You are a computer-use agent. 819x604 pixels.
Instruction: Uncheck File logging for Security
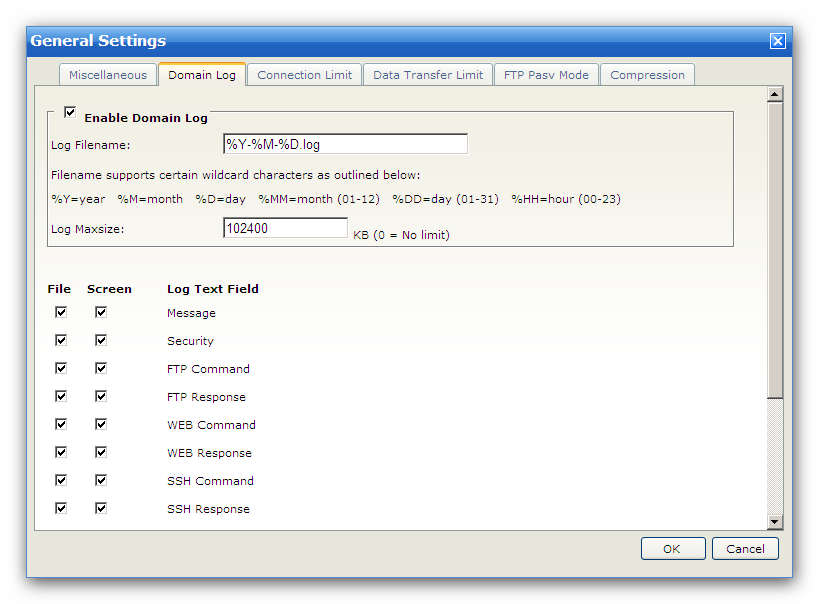click(x=61, y=341)
